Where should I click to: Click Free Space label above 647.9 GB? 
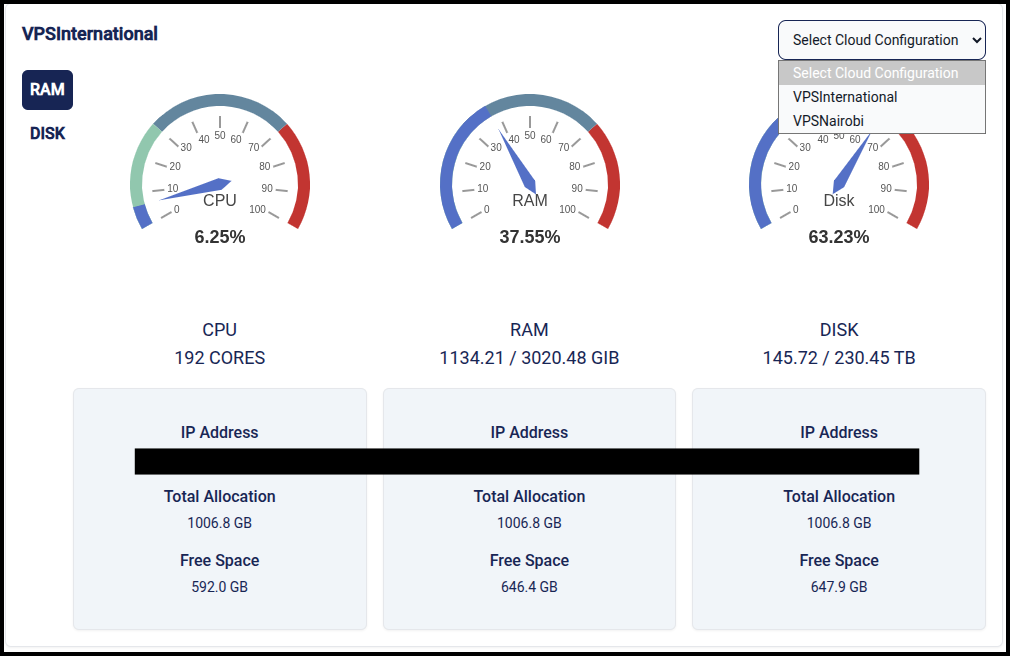839,561
